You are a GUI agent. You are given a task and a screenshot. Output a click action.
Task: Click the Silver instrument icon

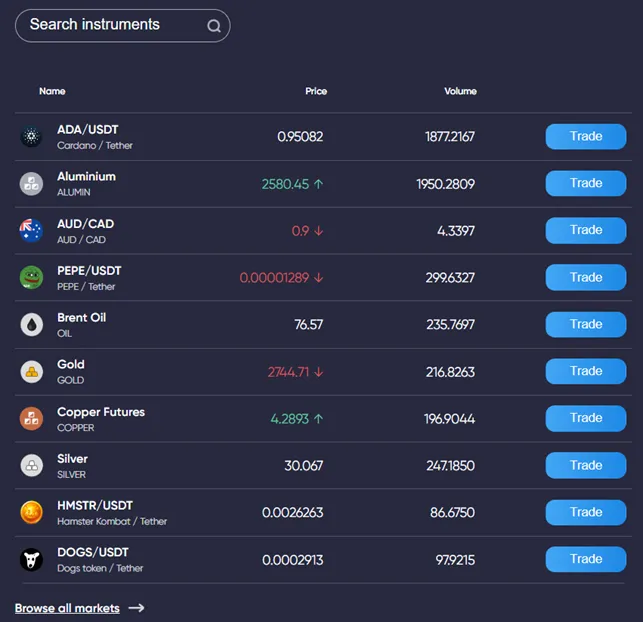[32, 466]
